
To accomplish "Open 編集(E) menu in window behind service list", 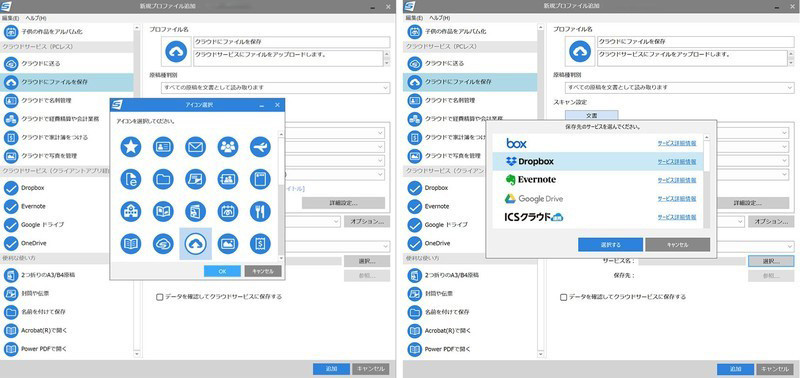I will point(414,18).
